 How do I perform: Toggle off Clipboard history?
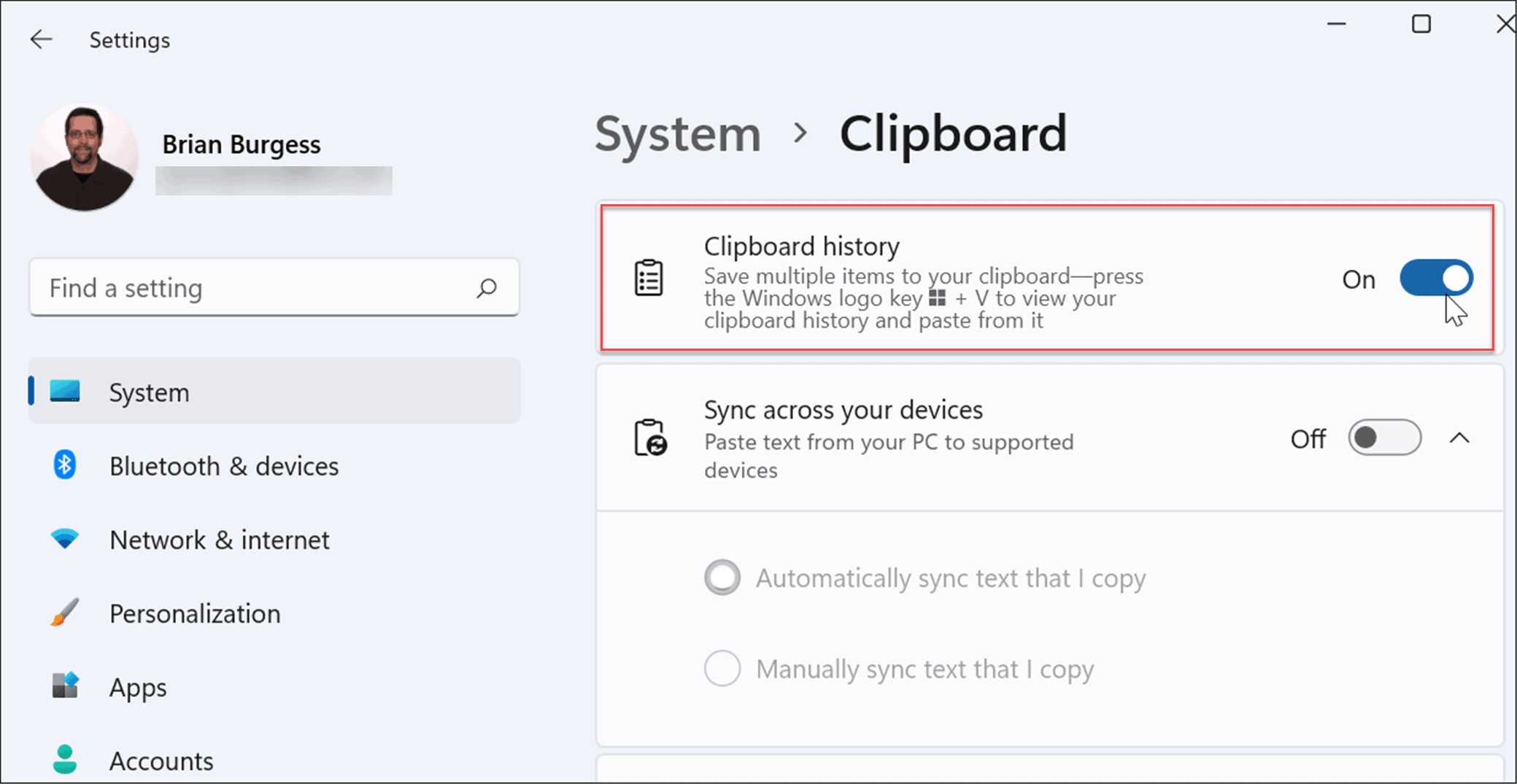(1435, 279)
